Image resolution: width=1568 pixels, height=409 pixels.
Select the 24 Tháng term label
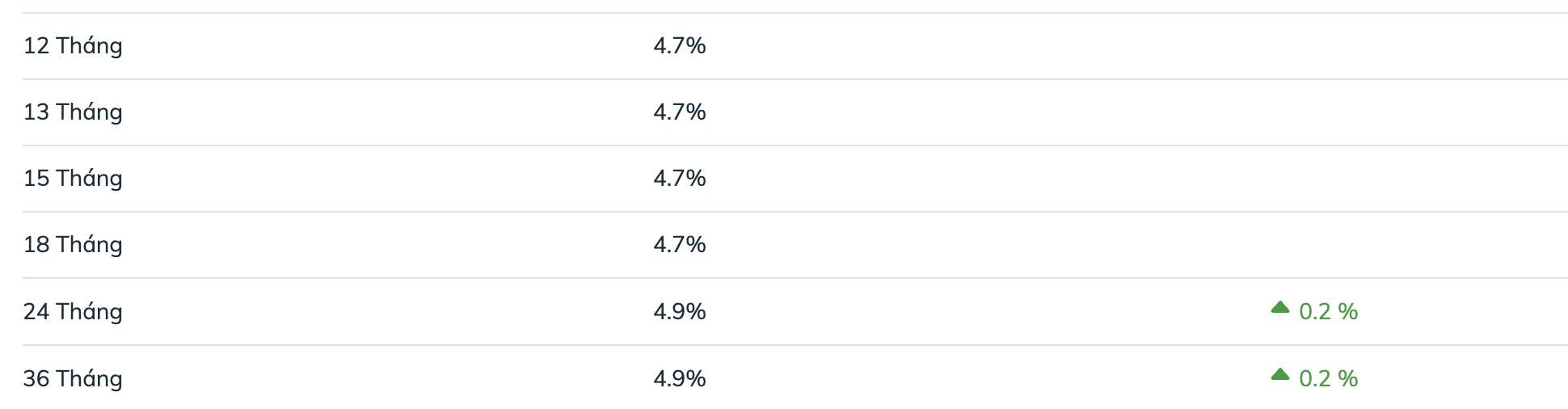coord(73,312)
